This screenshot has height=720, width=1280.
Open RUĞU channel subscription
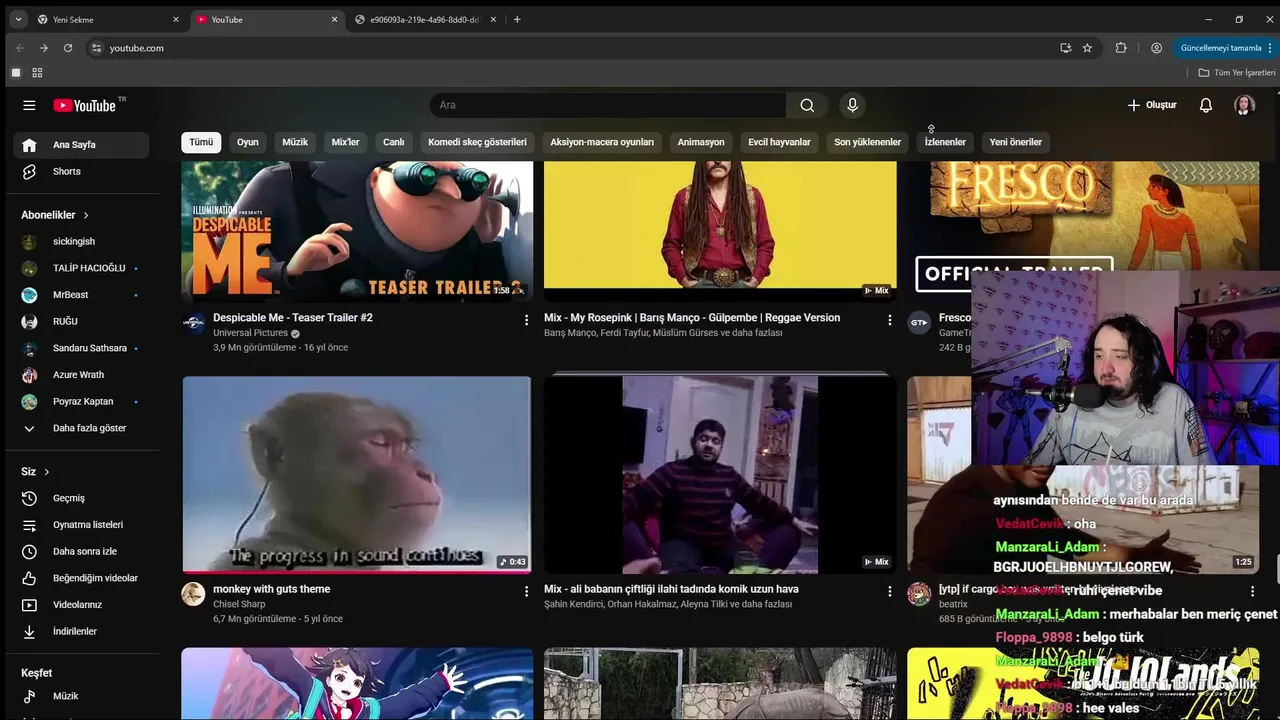point(81,321)
